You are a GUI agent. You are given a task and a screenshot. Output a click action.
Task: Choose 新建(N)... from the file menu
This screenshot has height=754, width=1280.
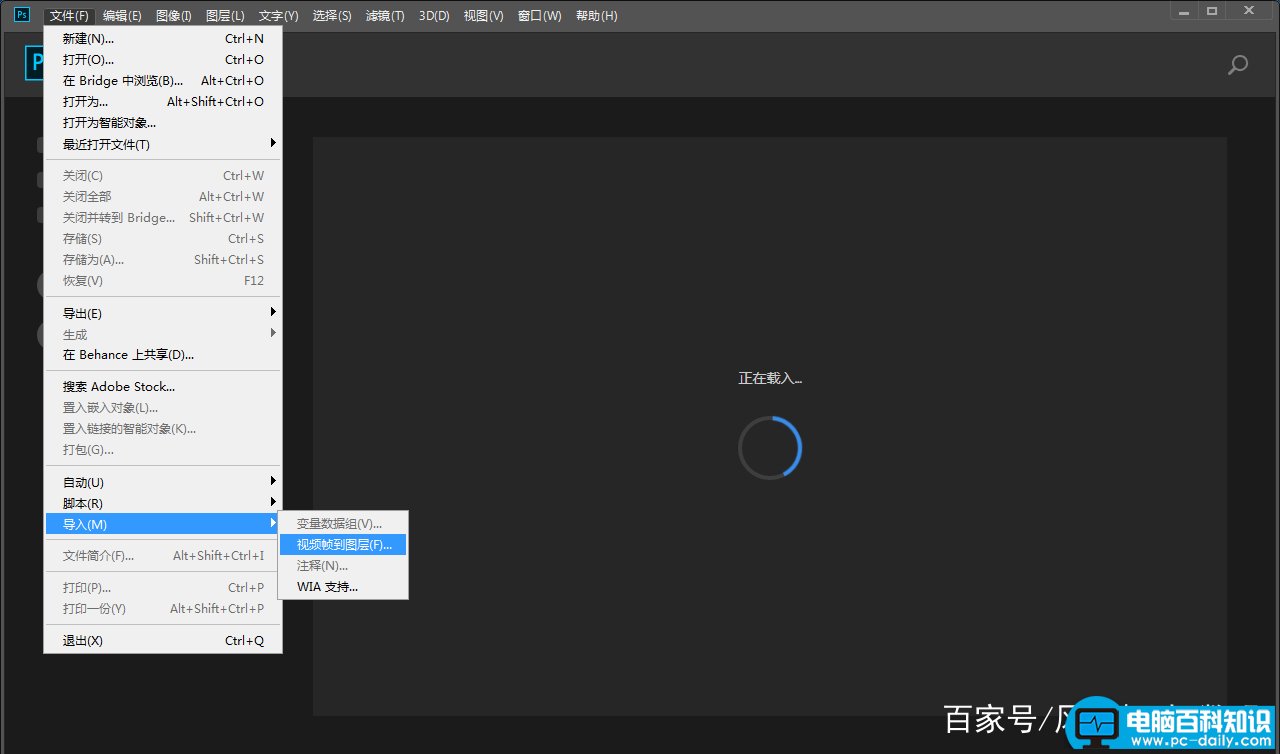tap(163, 39)
